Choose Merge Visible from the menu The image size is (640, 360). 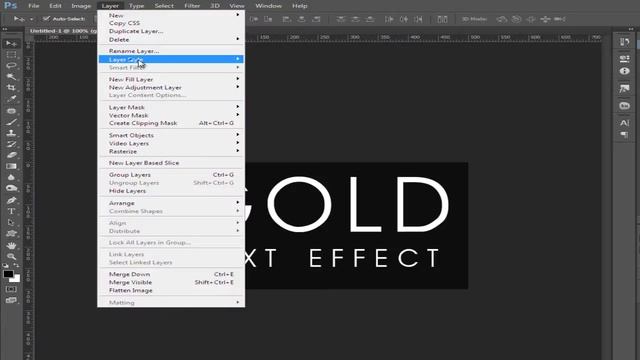[x=171, y=282]
